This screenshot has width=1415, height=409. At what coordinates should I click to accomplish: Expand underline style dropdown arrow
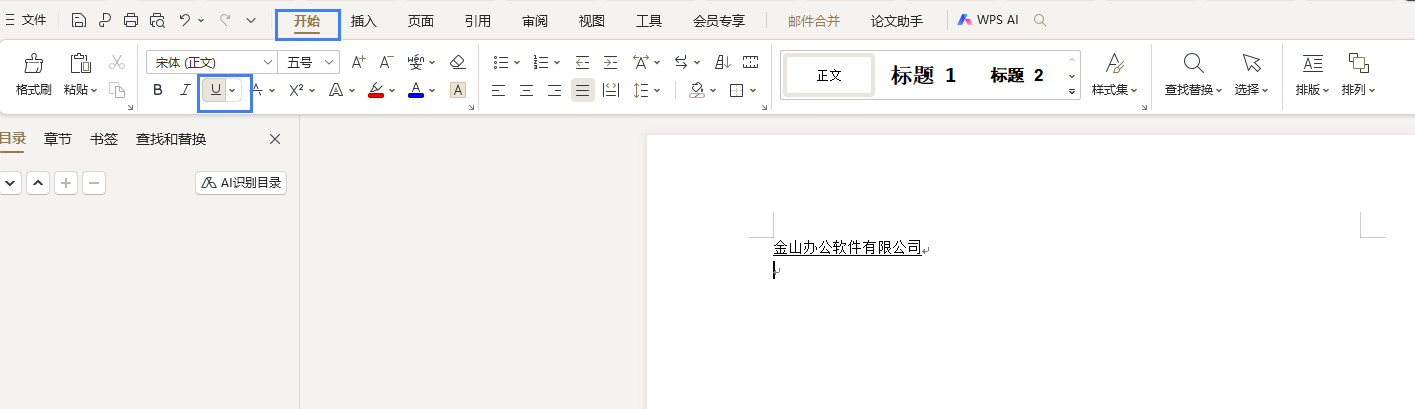(233, 90)
